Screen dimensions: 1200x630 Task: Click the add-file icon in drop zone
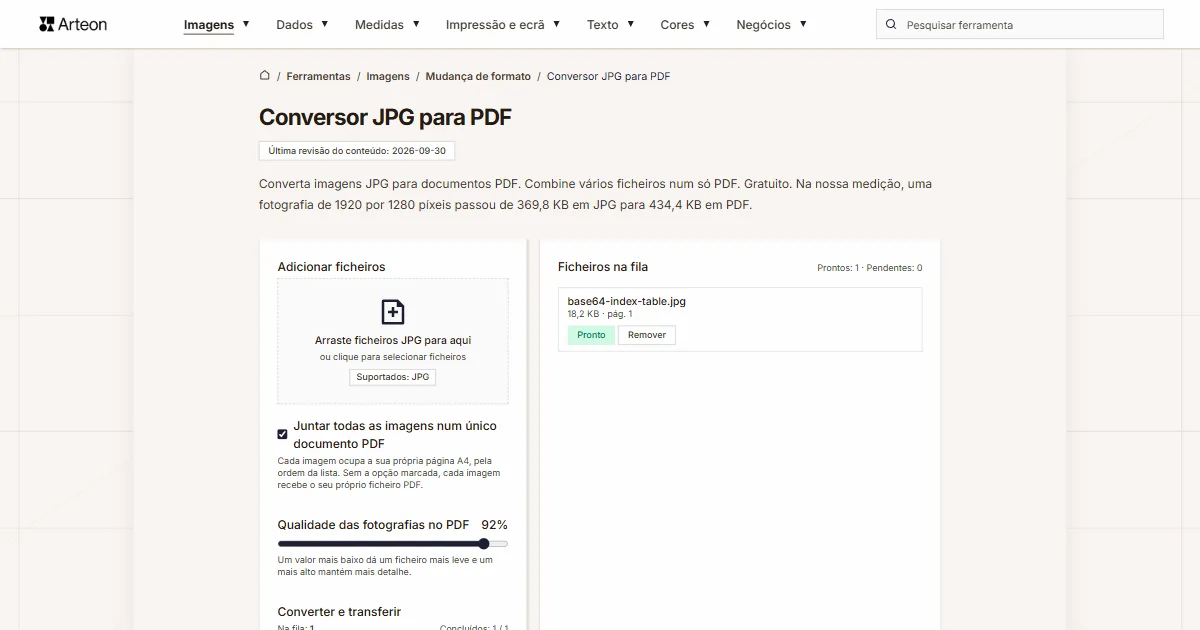(393, 312)
